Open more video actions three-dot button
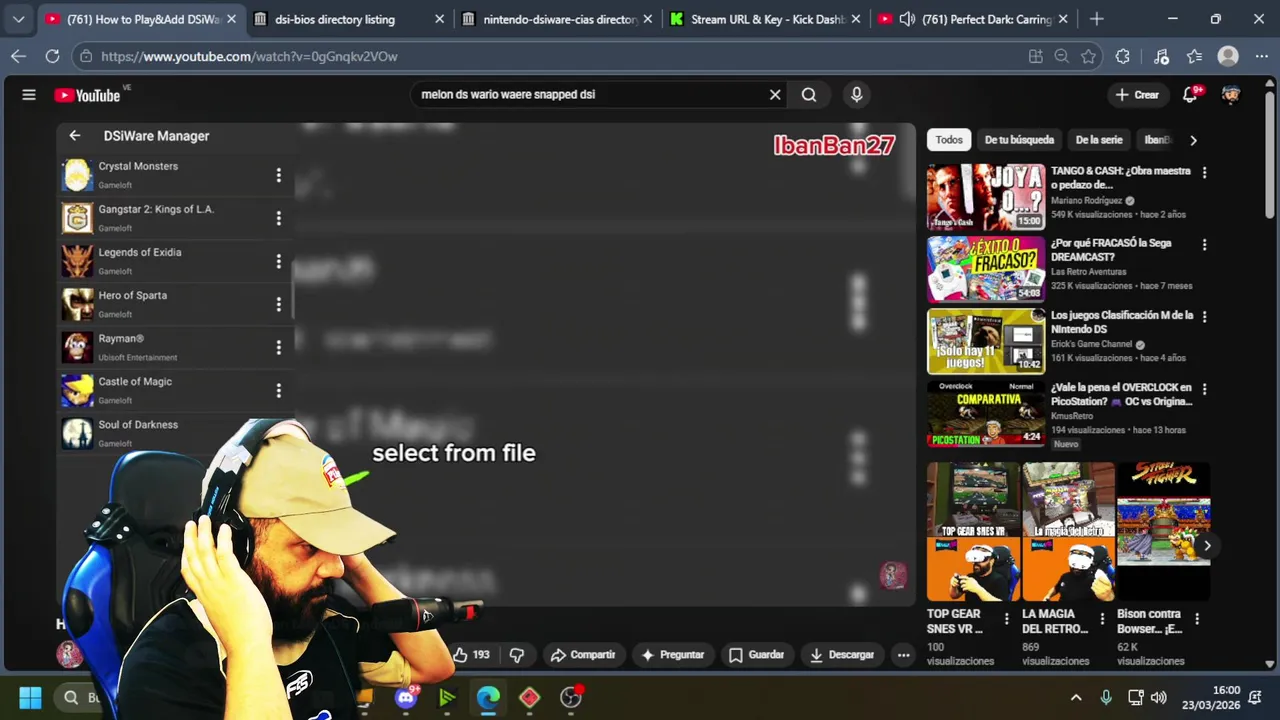This screenshot has height=720, width=1280. click(903, 655)
